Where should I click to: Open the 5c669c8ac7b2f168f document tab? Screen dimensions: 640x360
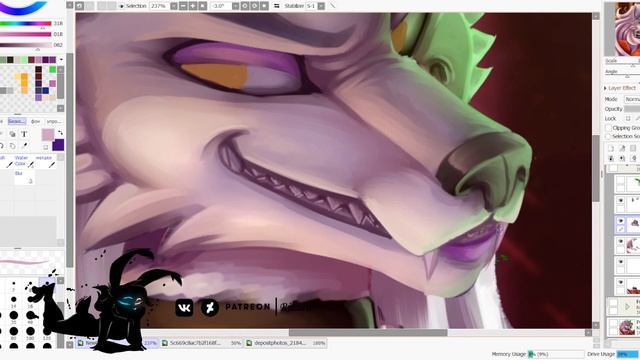(202, 343)
